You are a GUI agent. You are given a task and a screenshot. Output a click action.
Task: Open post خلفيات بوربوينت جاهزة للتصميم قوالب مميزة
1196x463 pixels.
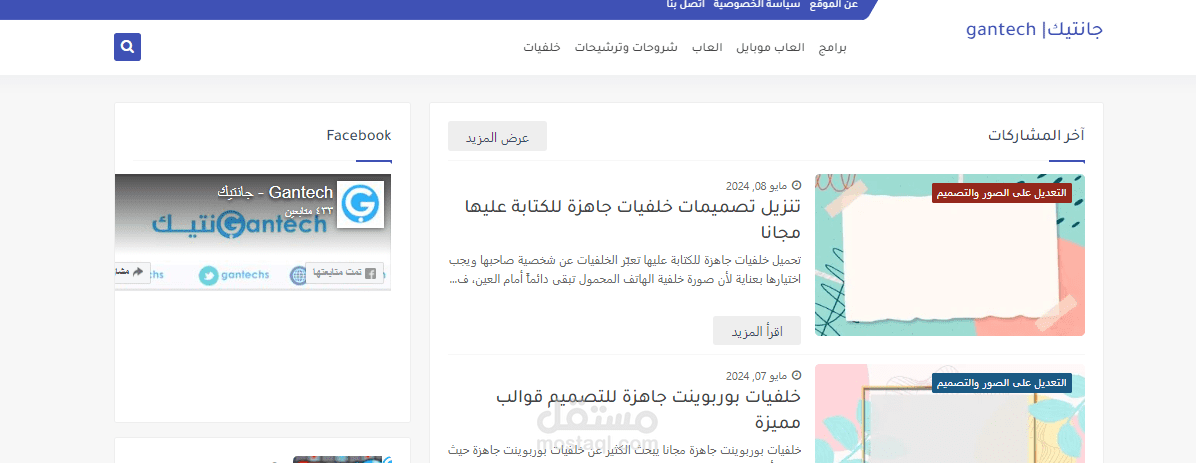tap(648, 409)
